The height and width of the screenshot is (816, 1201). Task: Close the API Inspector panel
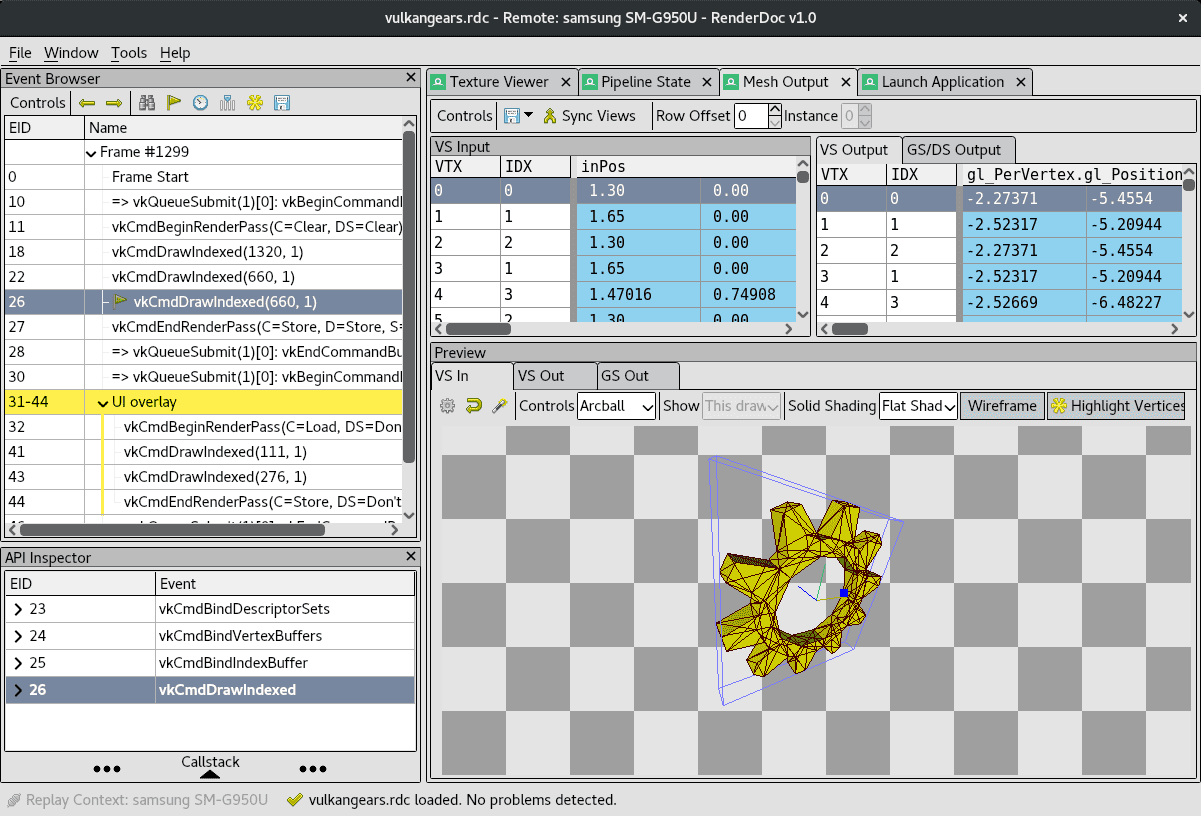[411, 557]
